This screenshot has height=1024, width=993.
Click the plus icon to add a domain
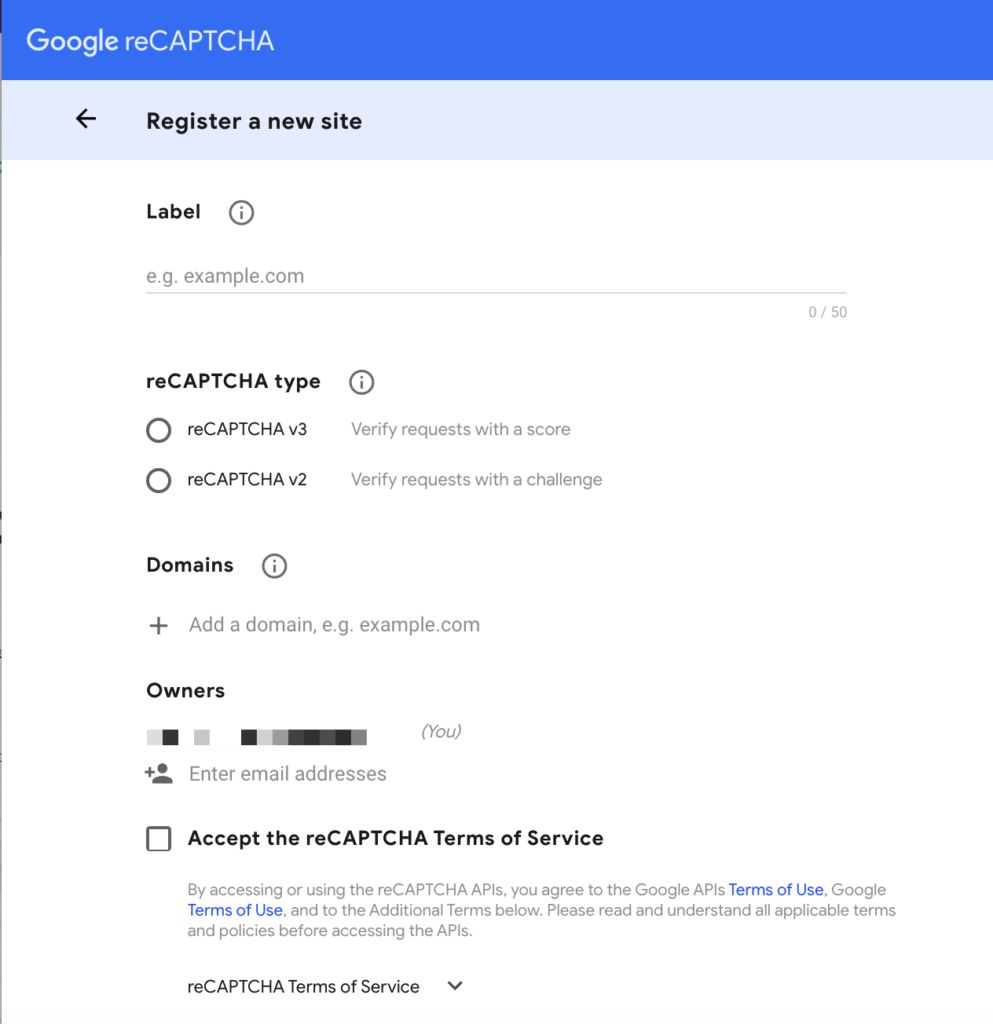[x=158, y=625]
